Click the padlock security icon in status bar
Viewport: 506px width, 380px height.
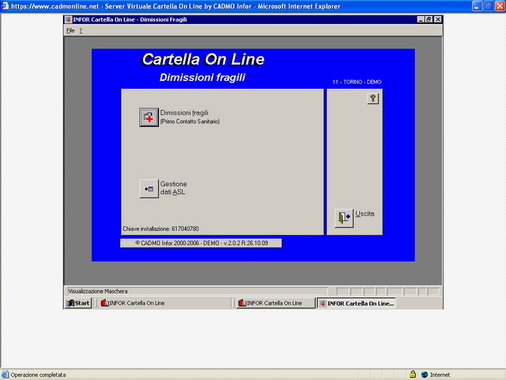[413, 374]
